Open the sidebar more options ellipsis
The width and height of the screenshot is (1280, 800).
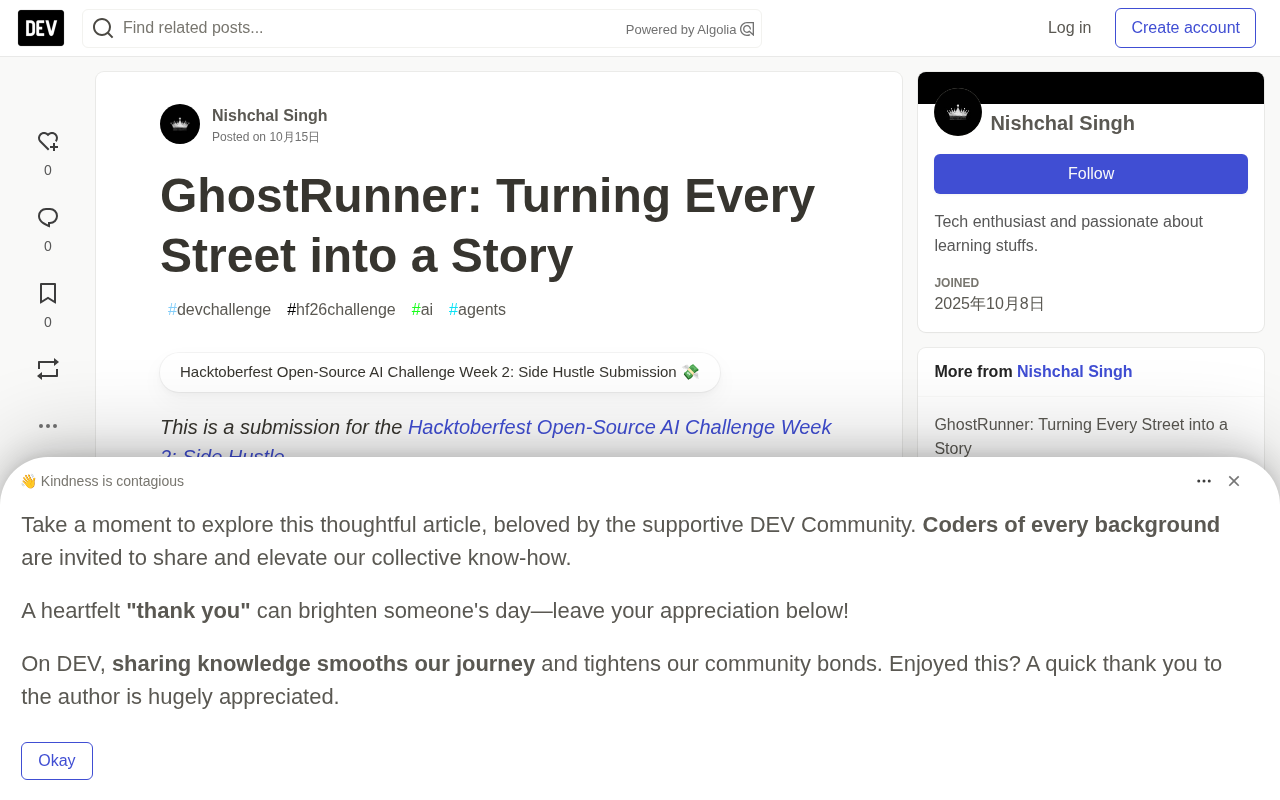48,426
